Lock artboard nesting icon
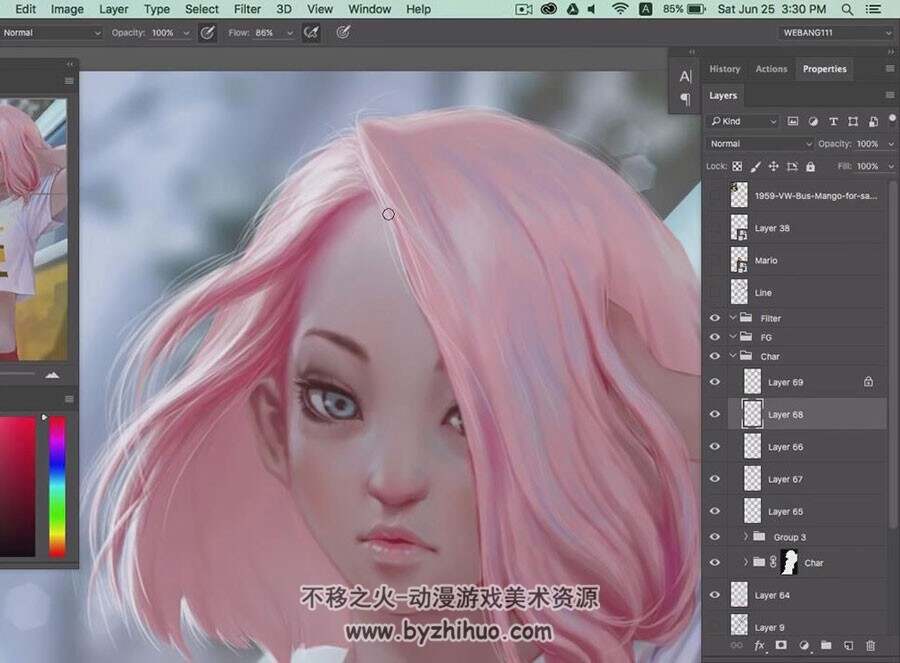This screenshot has width=900, height=663. (792, 166)
